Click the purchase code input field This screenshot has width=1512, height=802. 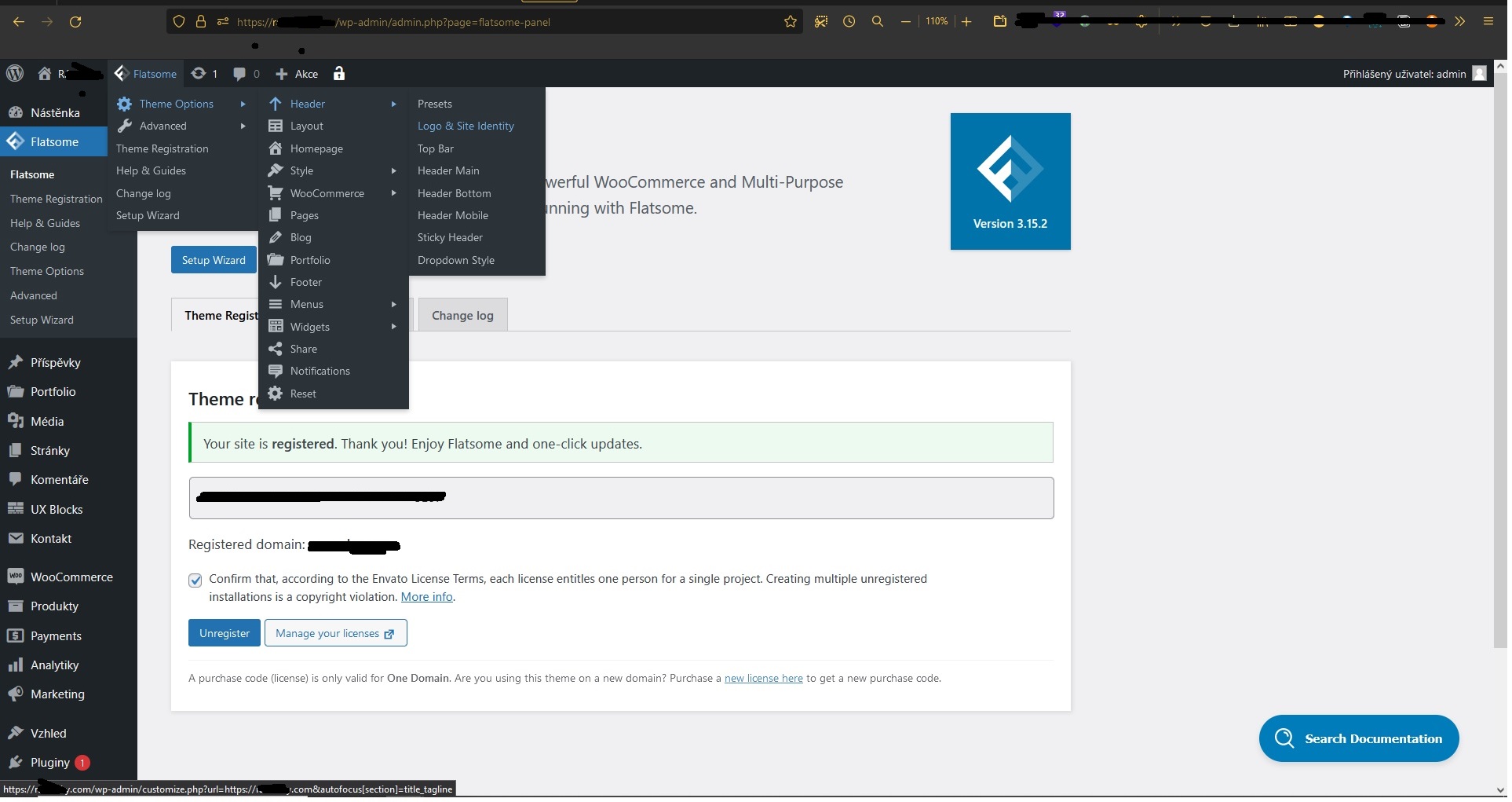pyautogui.click(x=623, y=499)
